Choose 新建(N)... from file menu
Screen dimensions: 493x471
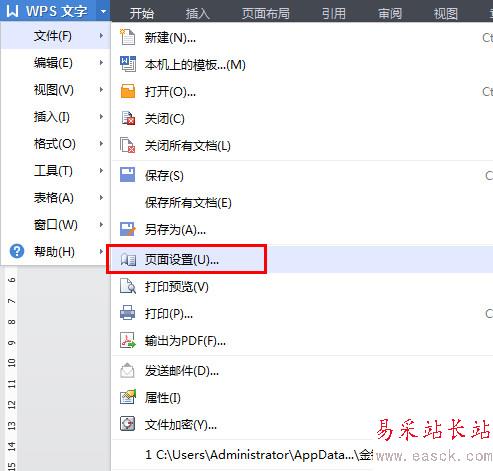point(302,37)
